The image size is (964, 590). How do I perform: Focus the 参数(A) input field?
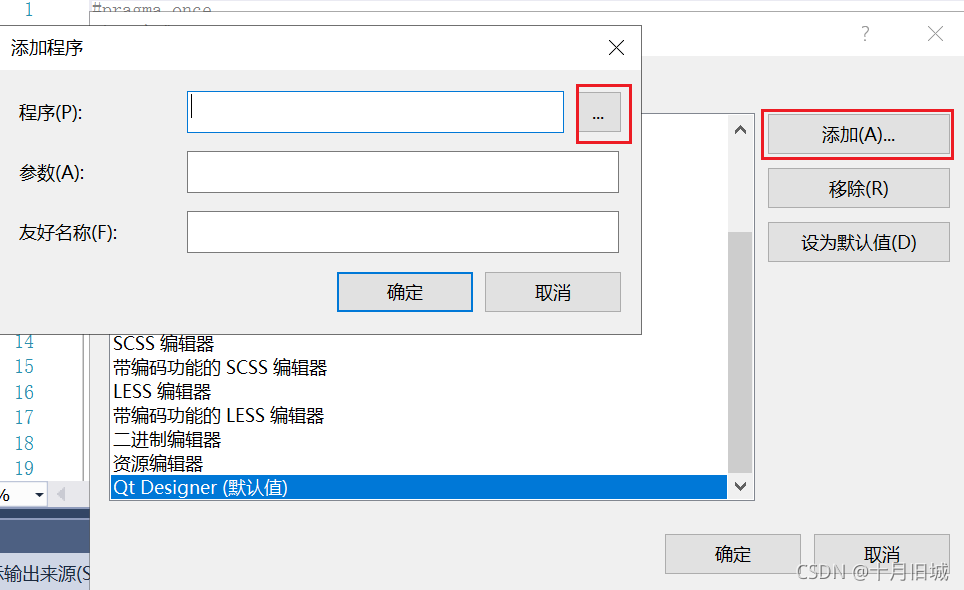(403, 172)
